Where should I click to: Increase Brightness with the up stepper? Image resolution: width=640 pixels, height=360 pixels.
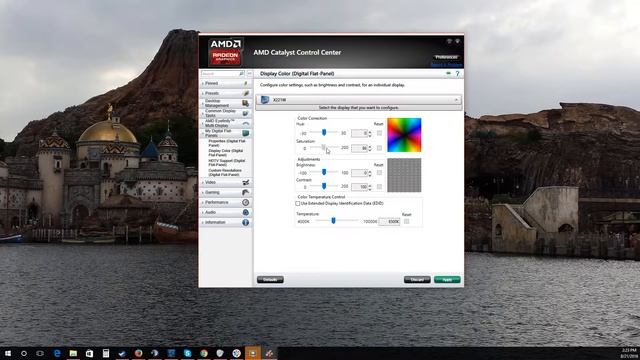click(x=370, y=171)
